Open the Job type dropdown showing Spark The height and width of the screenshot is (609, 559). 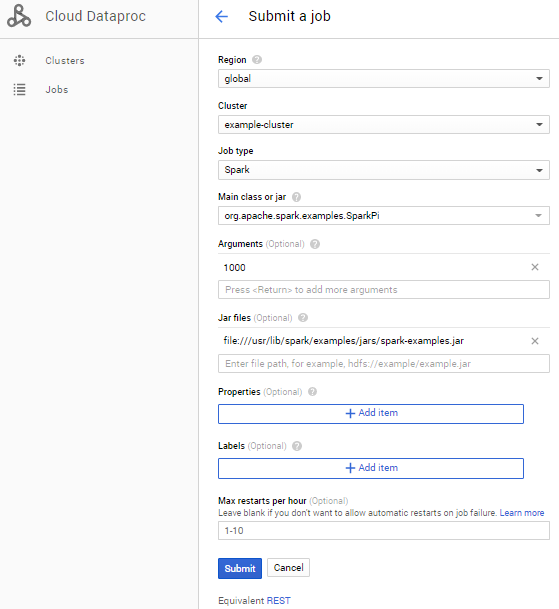coord(384,170)
